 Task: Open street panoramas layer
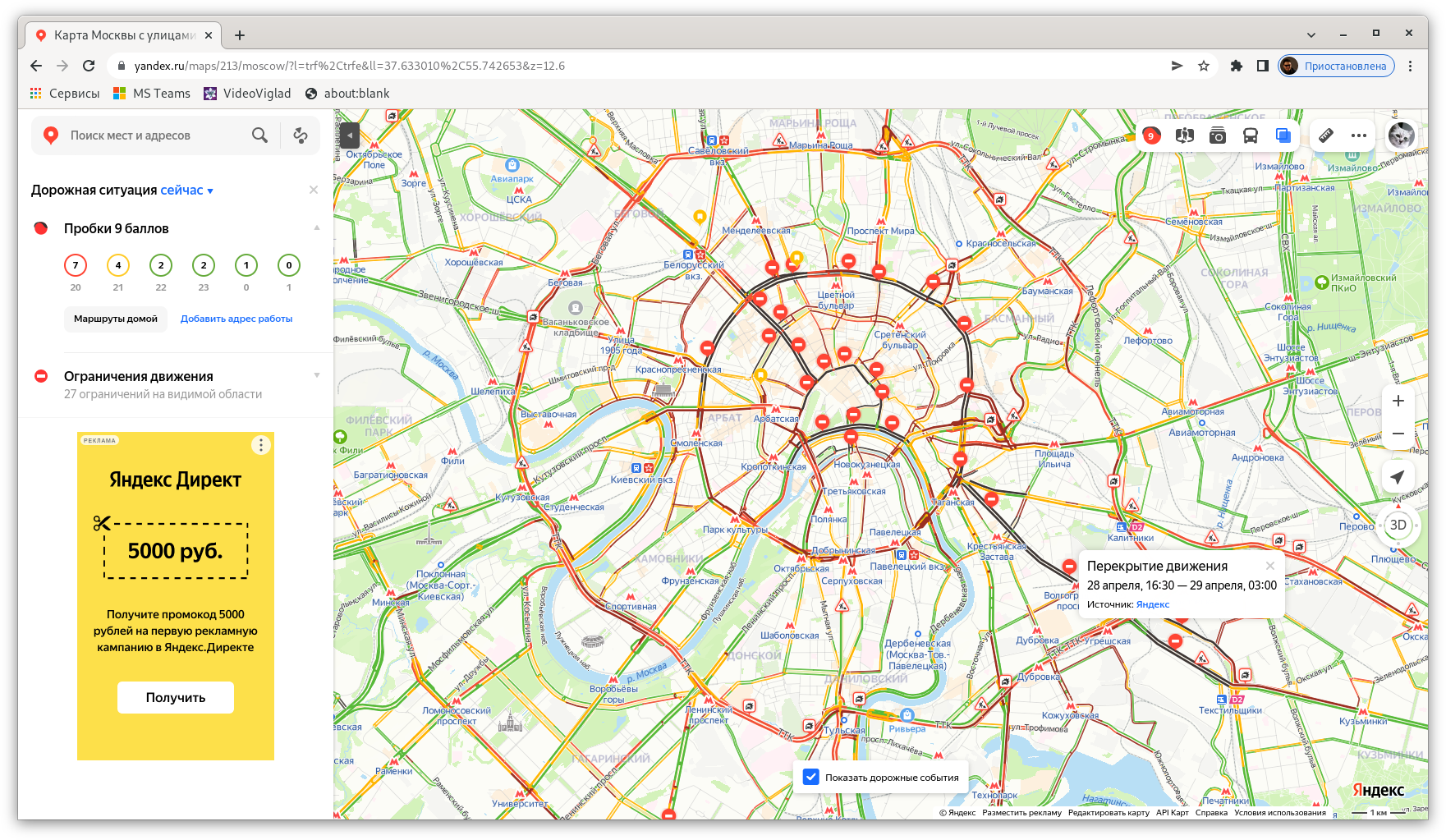point(1184,135)
